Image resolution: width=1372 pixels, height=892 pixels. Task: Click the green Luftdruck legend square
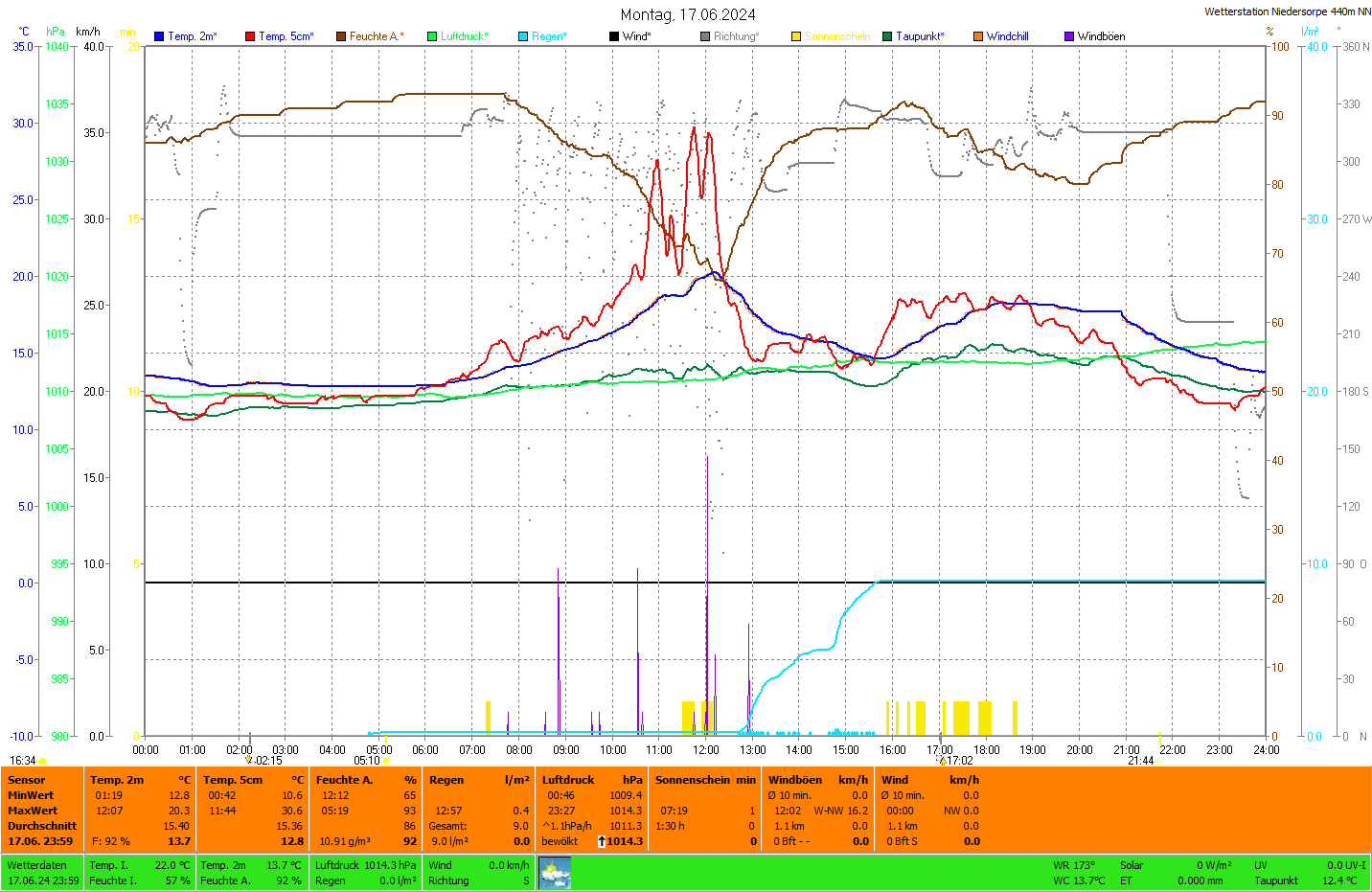(432, 36)
